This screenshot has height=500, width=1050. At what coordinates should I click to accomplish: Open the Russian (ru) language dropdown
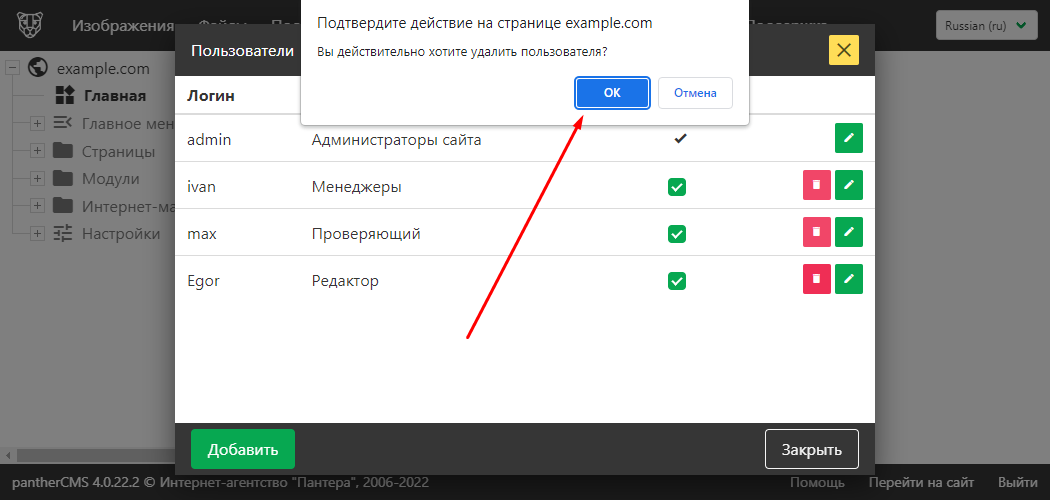pyautogui.click(x=986, y=25)
